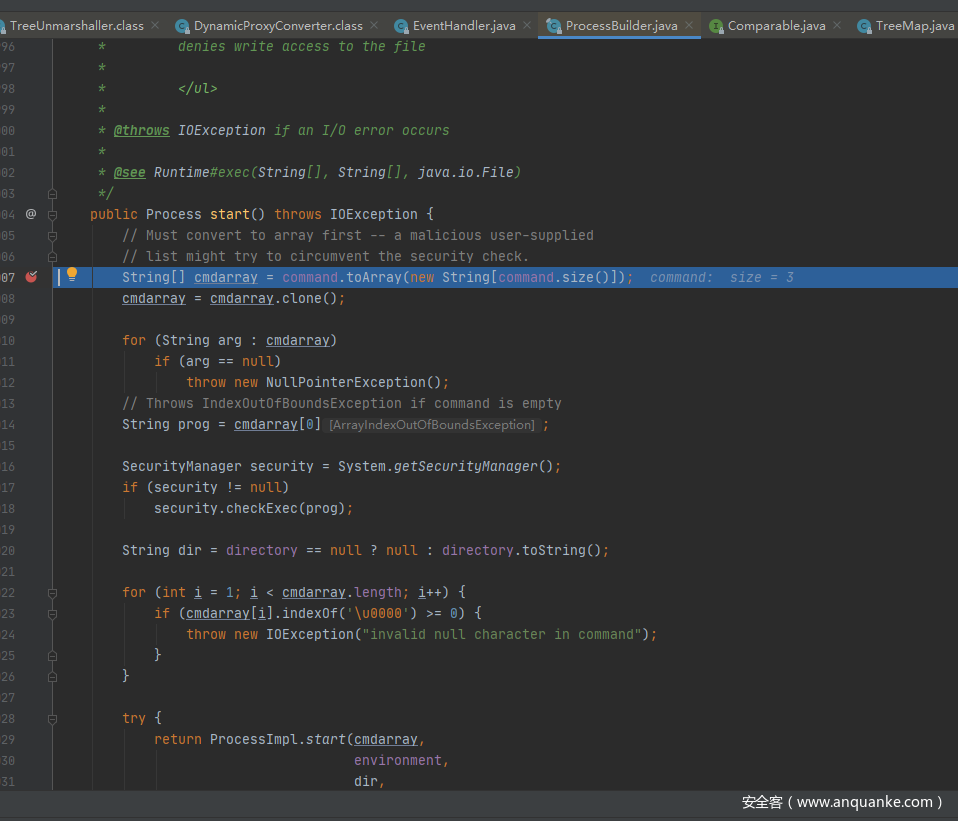958x821 pixels.
Task: Close the ProcessBuilder.java tab
Action: (x=689, y=25)
